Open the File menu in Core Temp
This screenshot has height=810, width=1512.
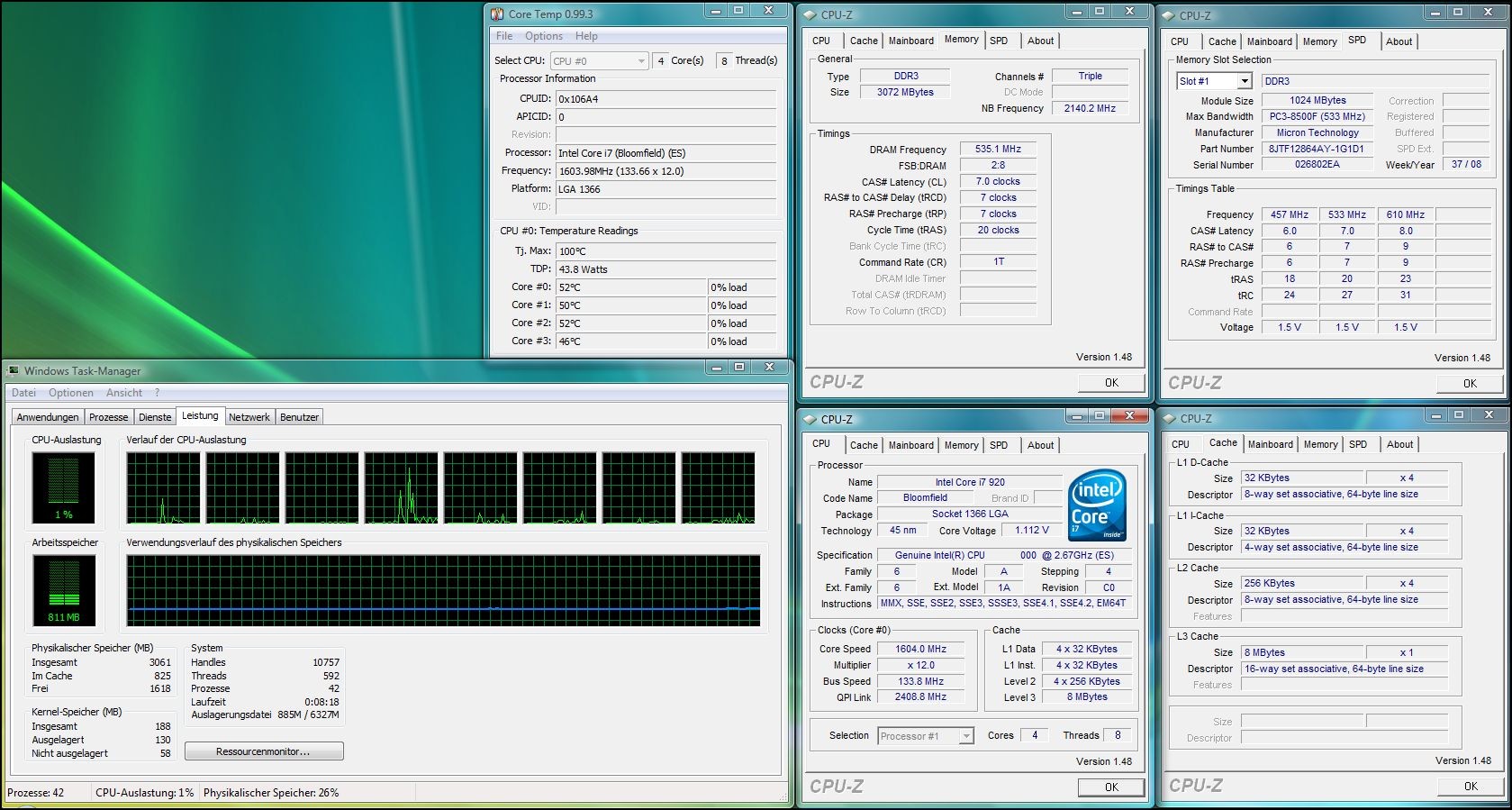(504, 36)
